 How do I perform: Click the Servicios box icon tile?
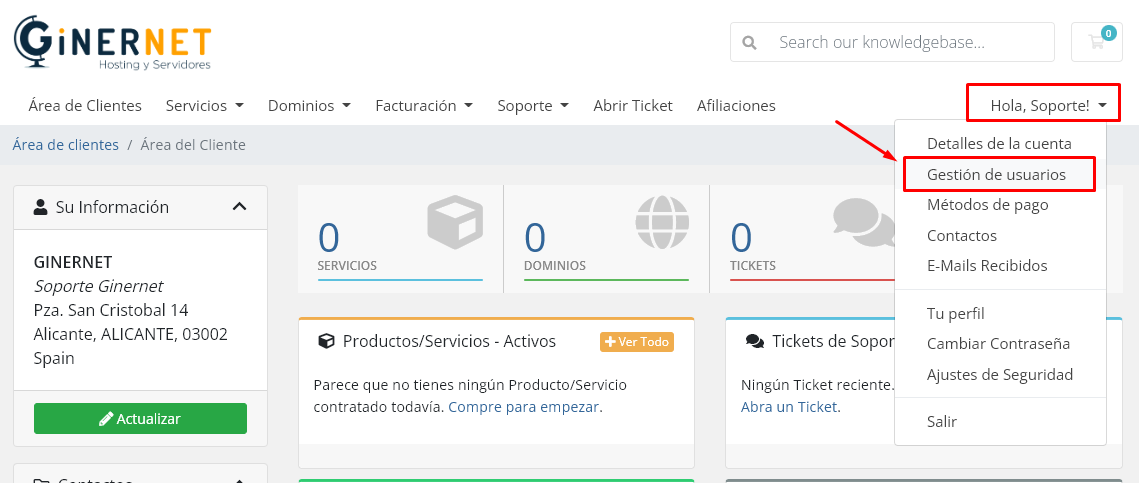point(400,235)
